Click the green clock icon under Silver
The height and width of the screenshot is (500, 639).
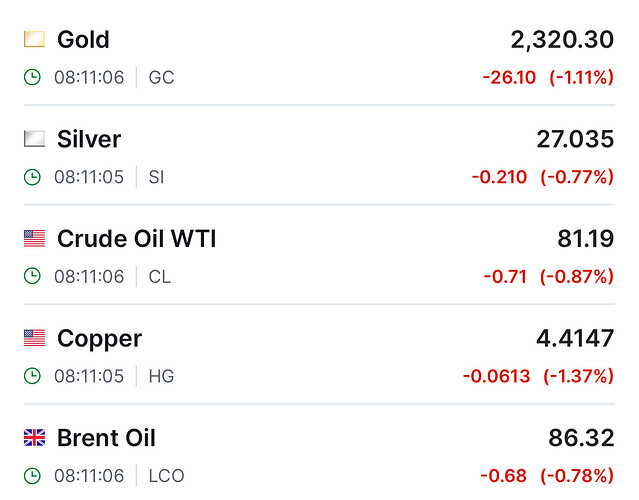click(32, 177)
